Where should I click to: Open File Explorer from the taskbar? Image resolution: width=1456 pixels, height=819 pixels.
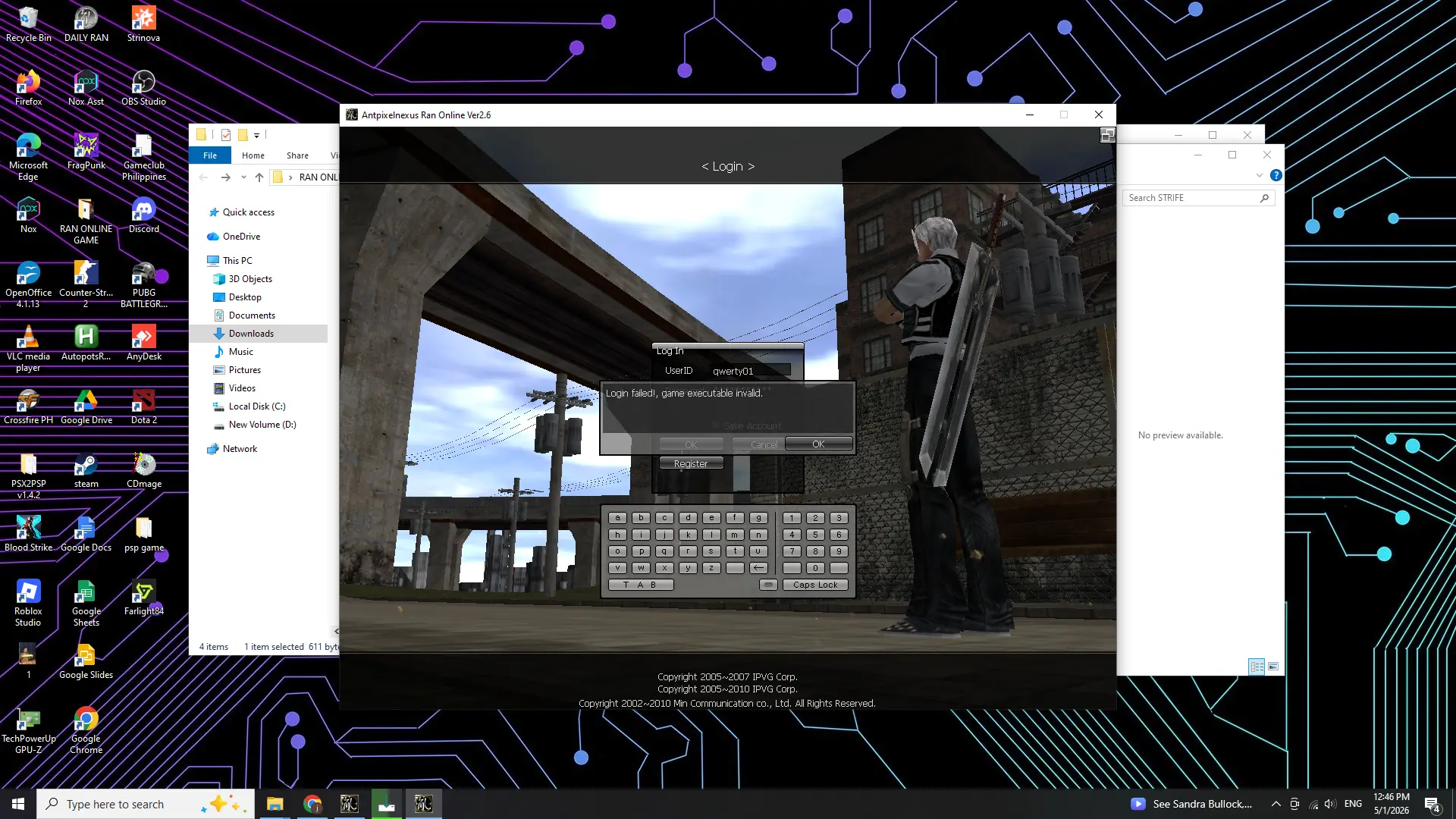pyautogui.click(x=275, y=804)
